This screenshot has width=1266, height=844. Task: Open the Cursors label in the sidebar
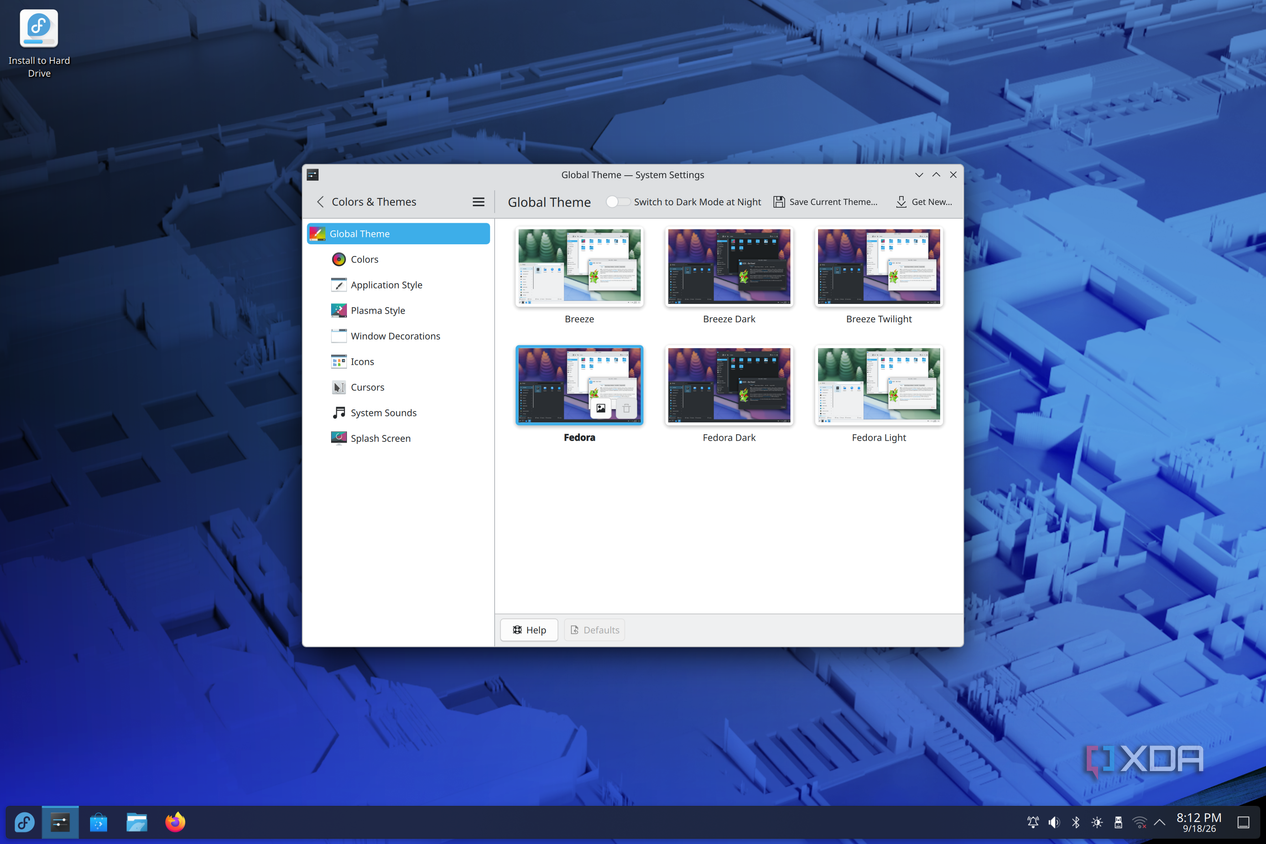[x=367, y=387]
